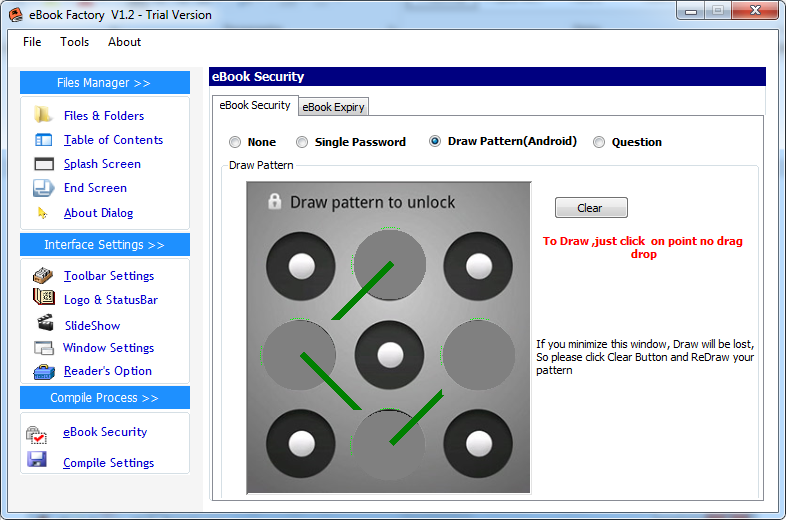Screen dimensions: 786x520
Task: Click the 'Draw pattern to unlock' text
Action: (x=372, y=202)
